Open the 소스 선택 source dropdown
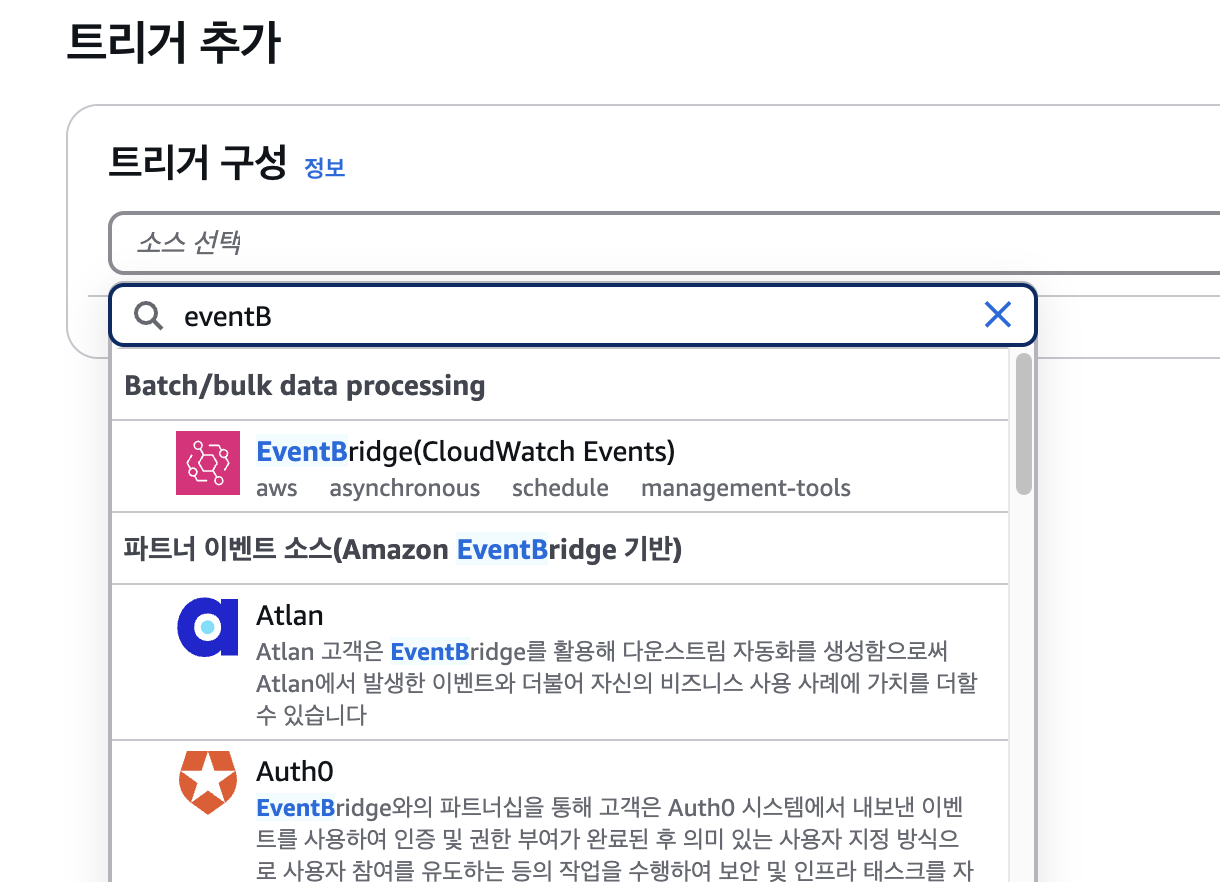 664,242
